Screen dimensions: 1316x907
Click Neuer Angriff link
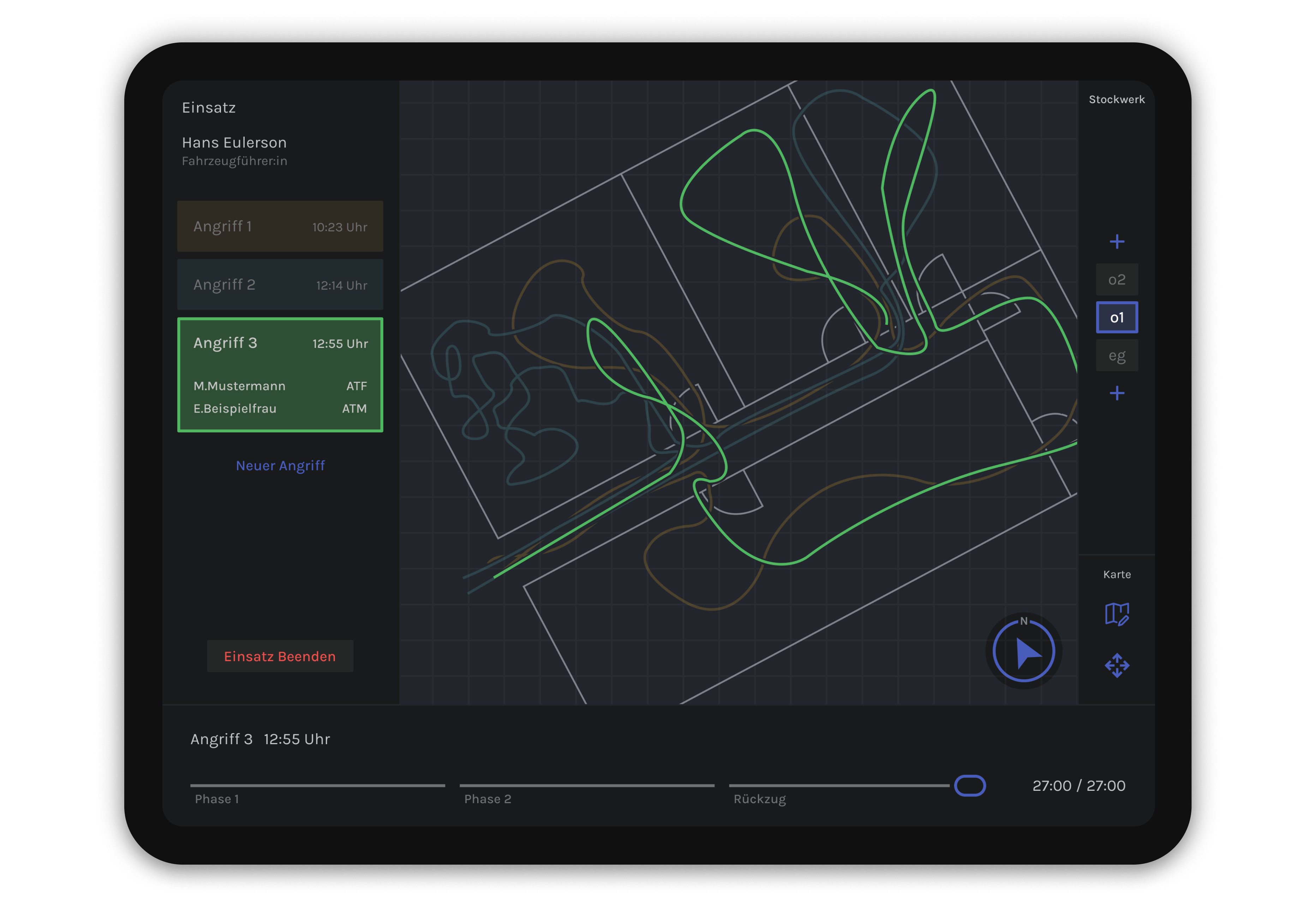[x=280, y=466]
